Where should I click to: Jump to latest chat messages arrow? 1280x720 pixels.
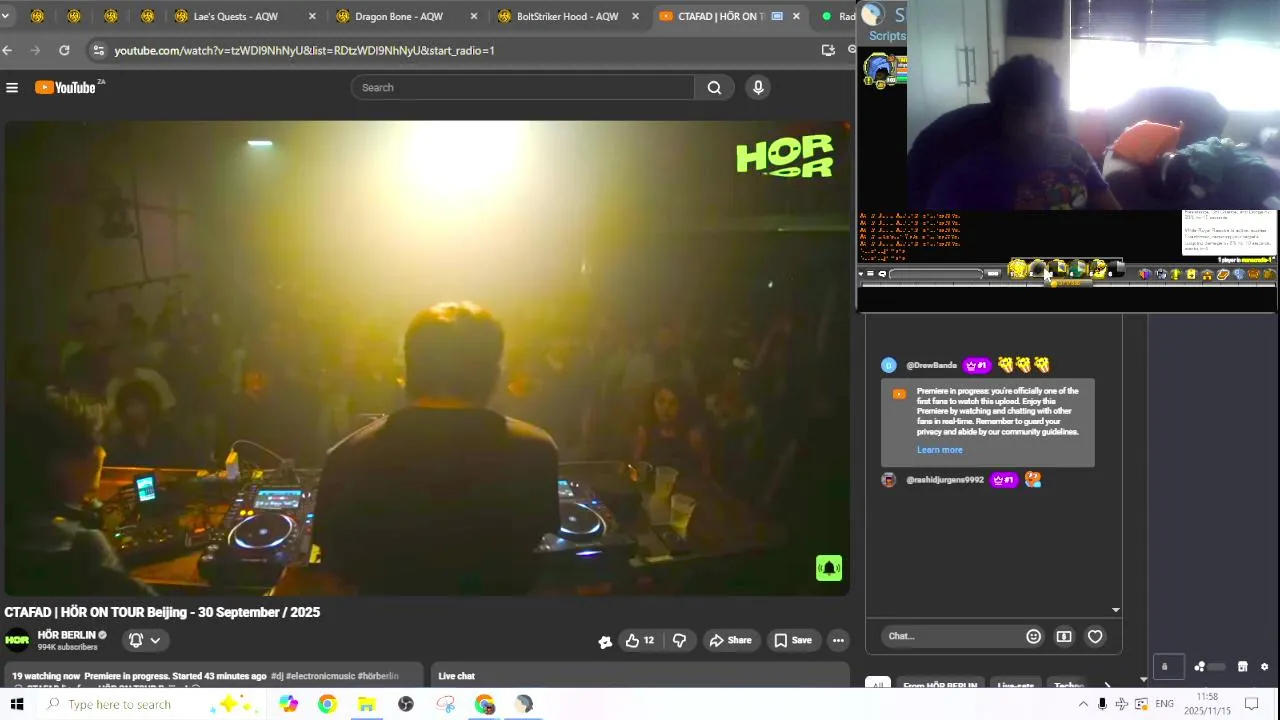(x=1116, y=610)
